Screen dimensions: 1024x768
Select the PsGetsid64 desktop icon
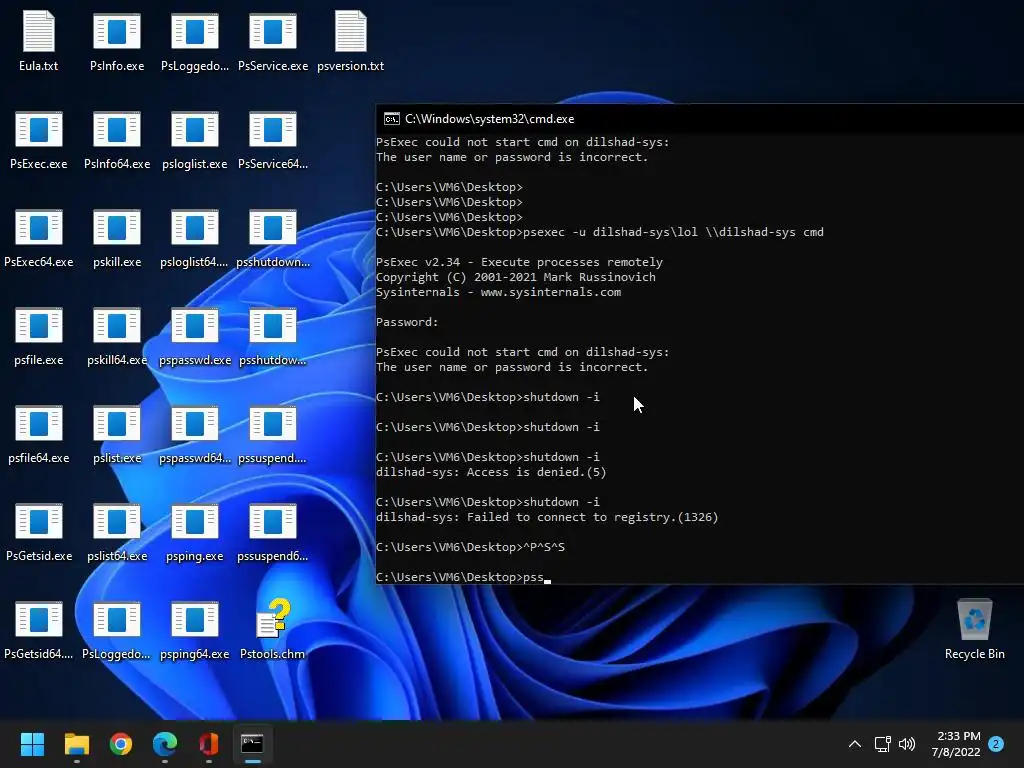[39, 629]
